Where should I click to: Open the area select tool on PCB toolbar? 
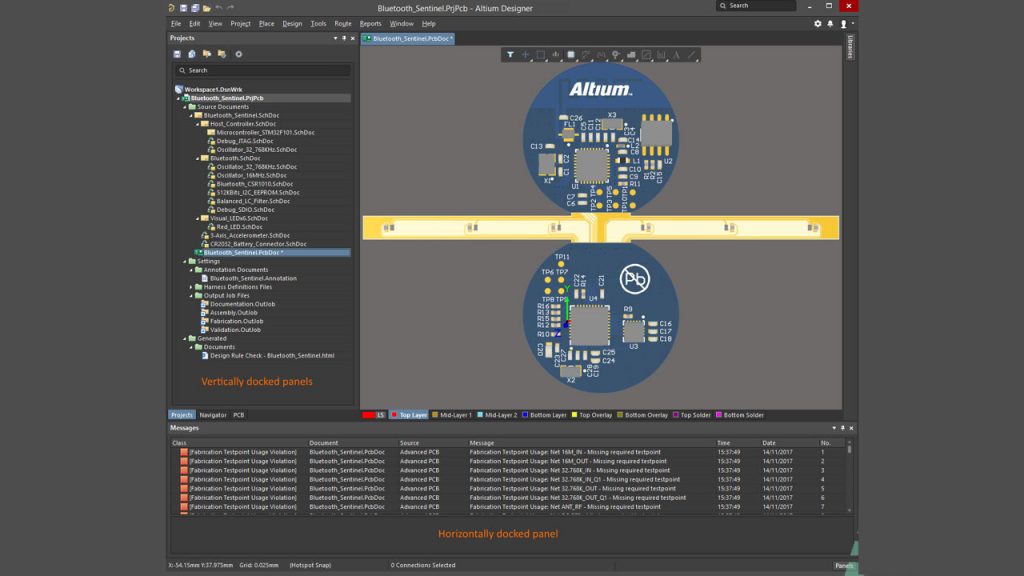point(542,55)
